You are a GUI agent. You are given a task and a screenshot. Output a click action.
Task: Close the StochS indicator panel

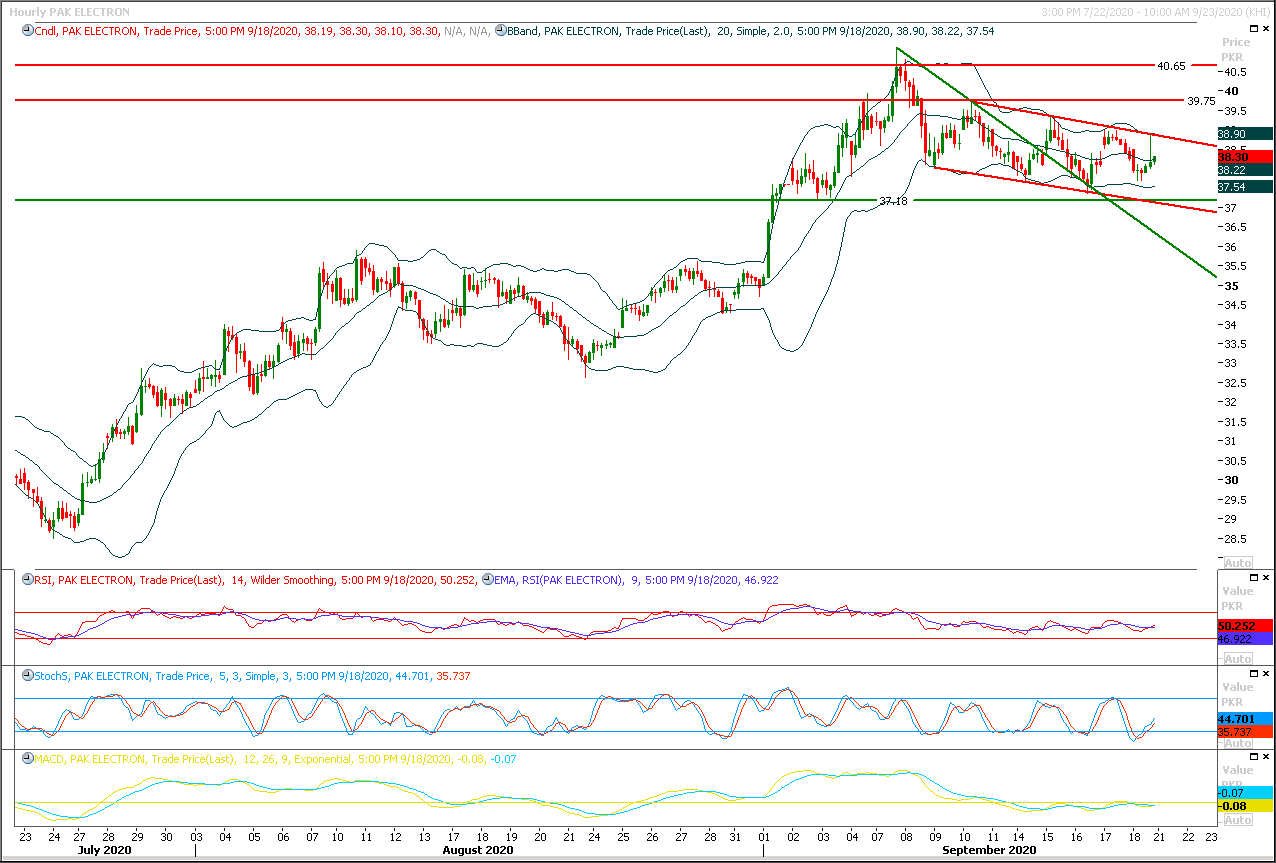tap(1265, 673)
